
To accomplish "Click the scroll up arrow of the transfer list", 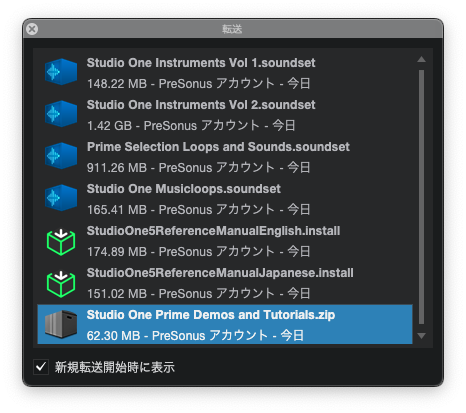I will [421, 59].
